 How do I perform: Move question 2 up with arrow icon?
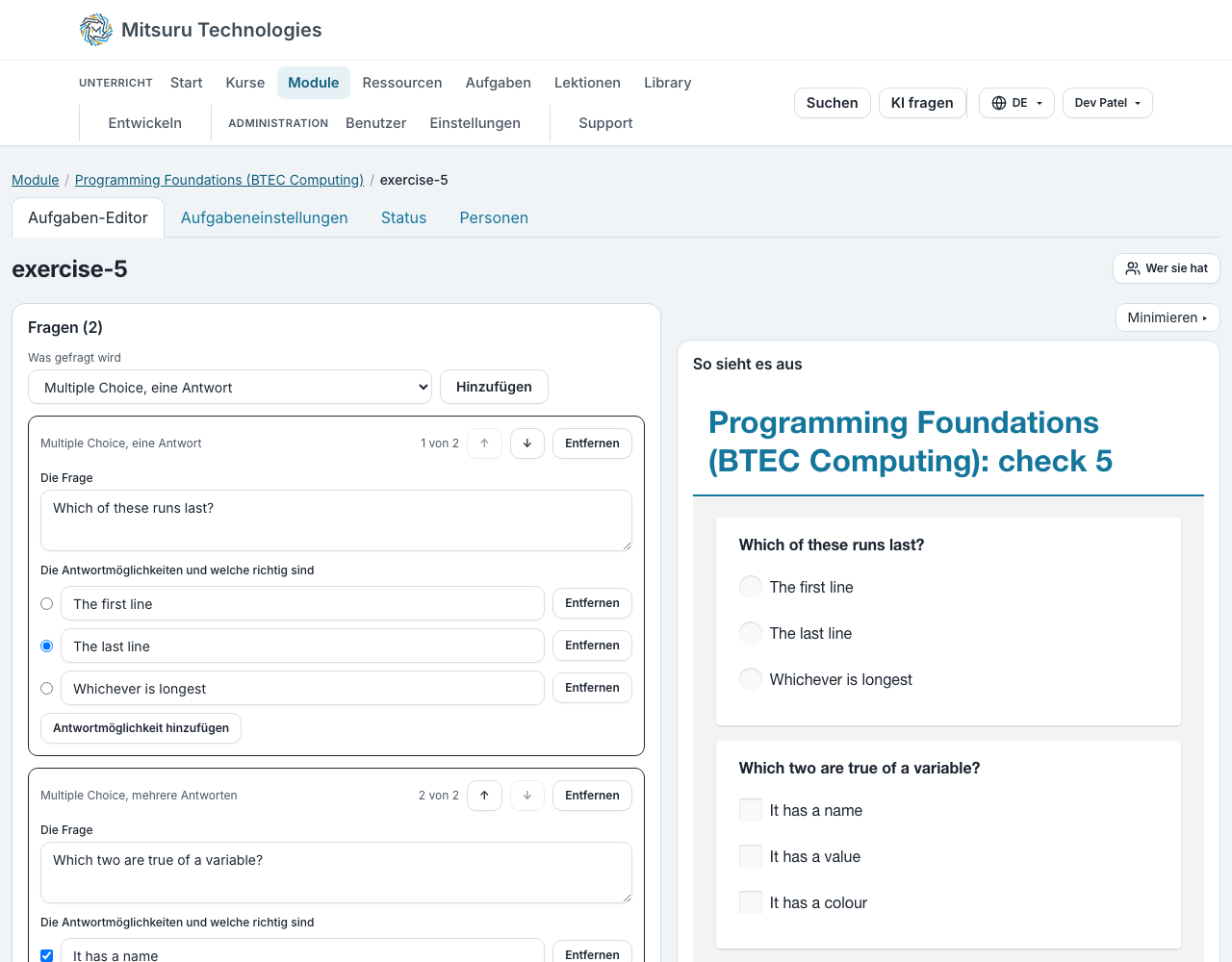(484, 796)
